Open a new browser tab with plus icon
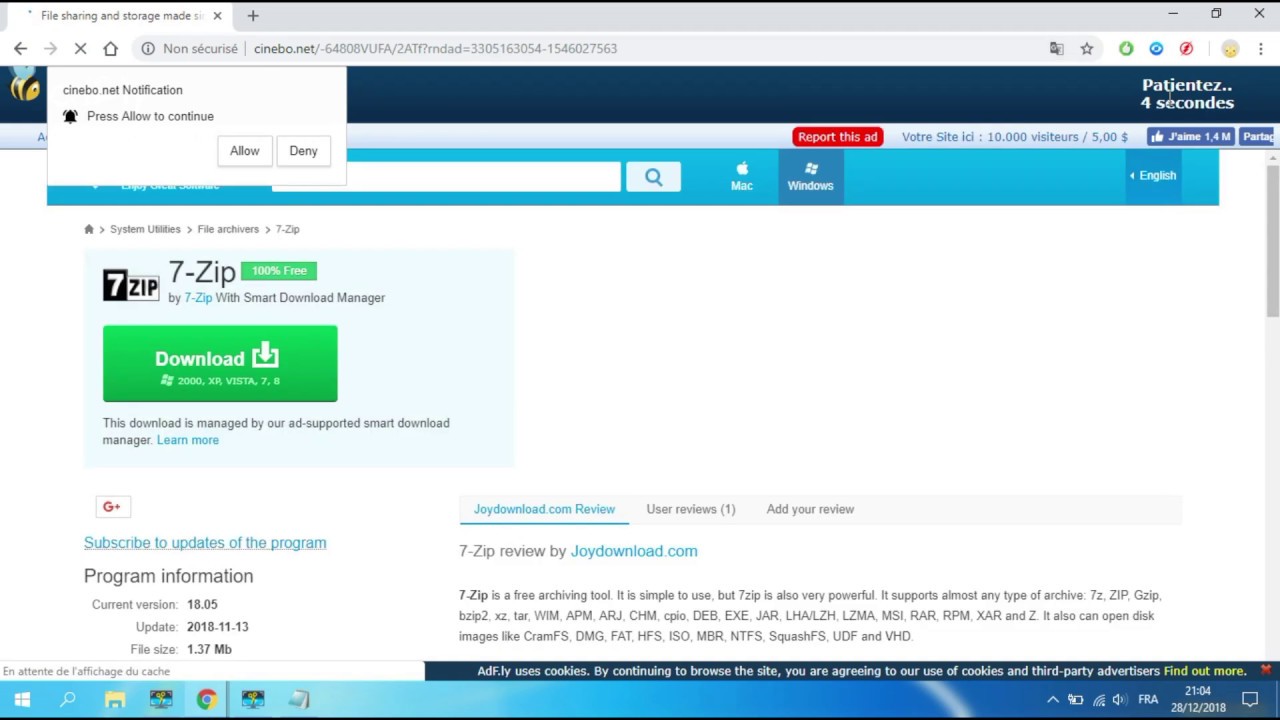The width and height of the screenshot is (1280, 720). pos(253,15)
